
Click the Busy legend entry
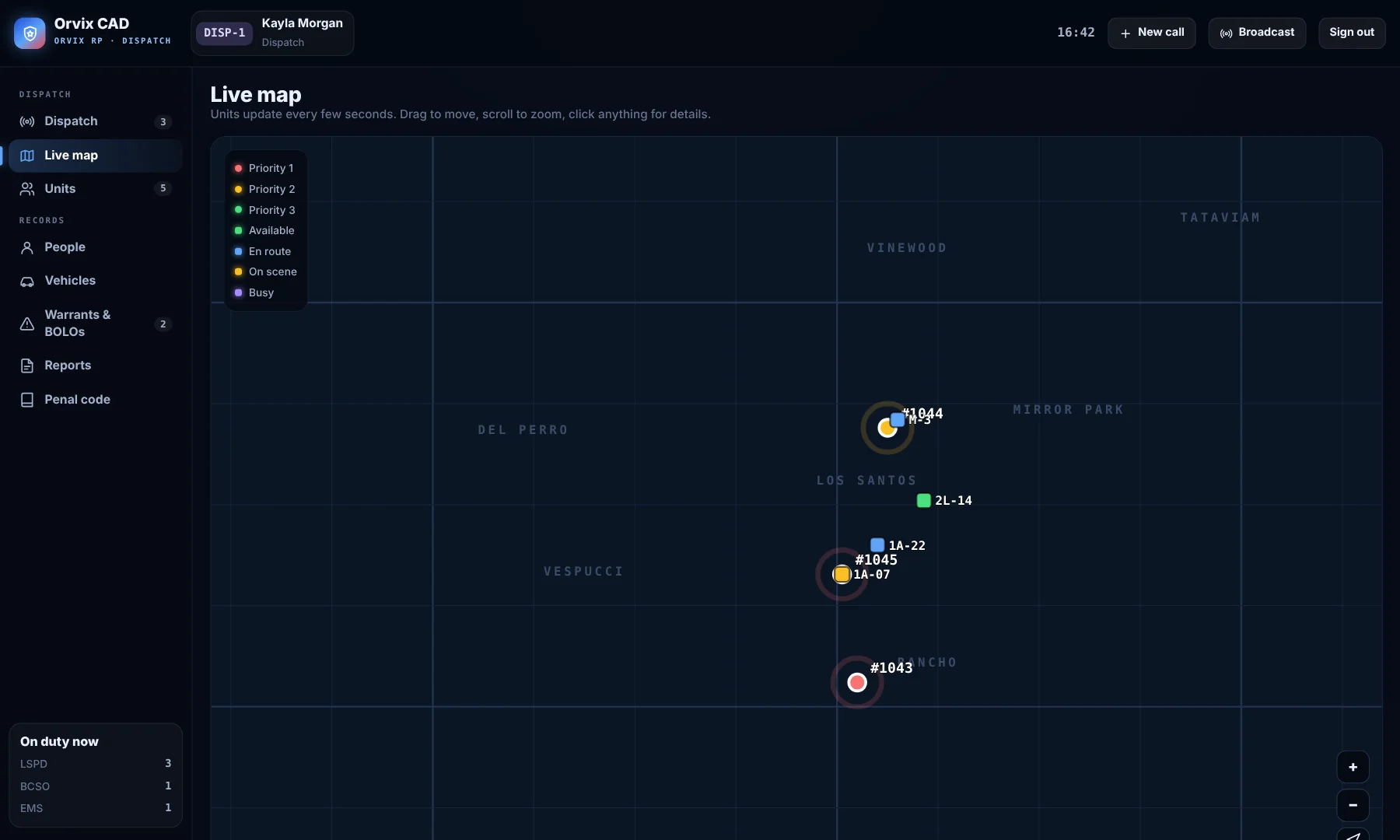tap(254, 293)
